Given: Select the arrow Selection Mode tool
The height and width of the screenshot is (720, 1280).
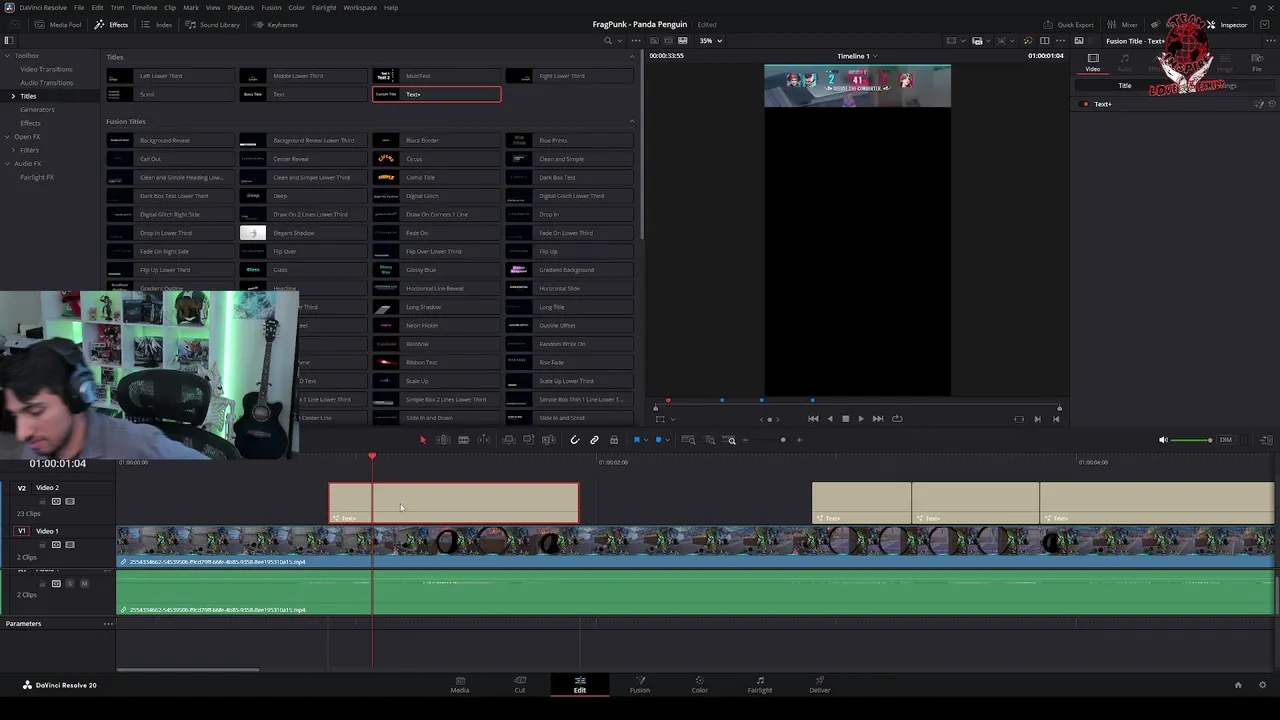Looking at the screenshot, I should (422, 440).
